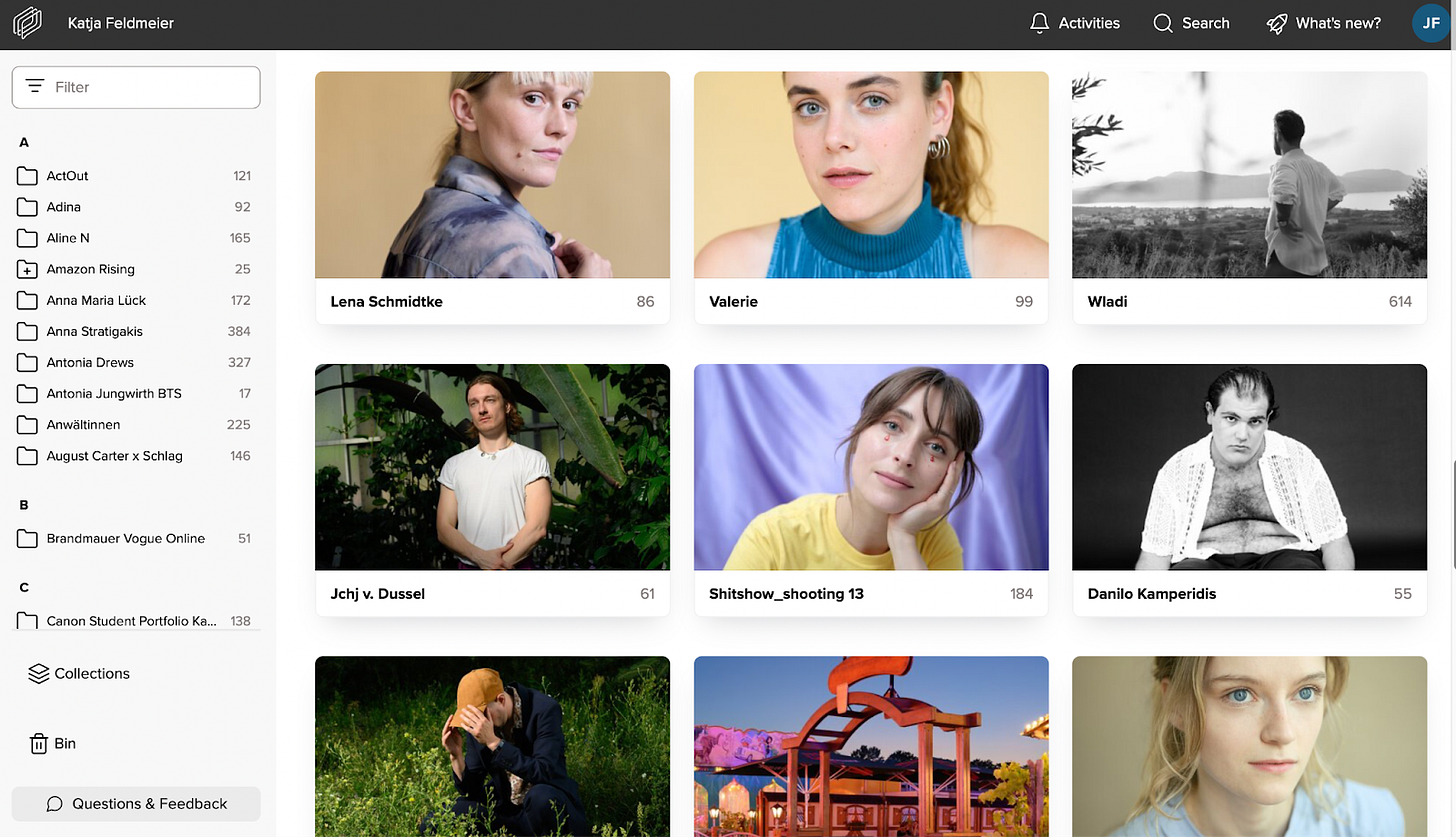Select the Antonia Drews folder name

click(90, 362)
